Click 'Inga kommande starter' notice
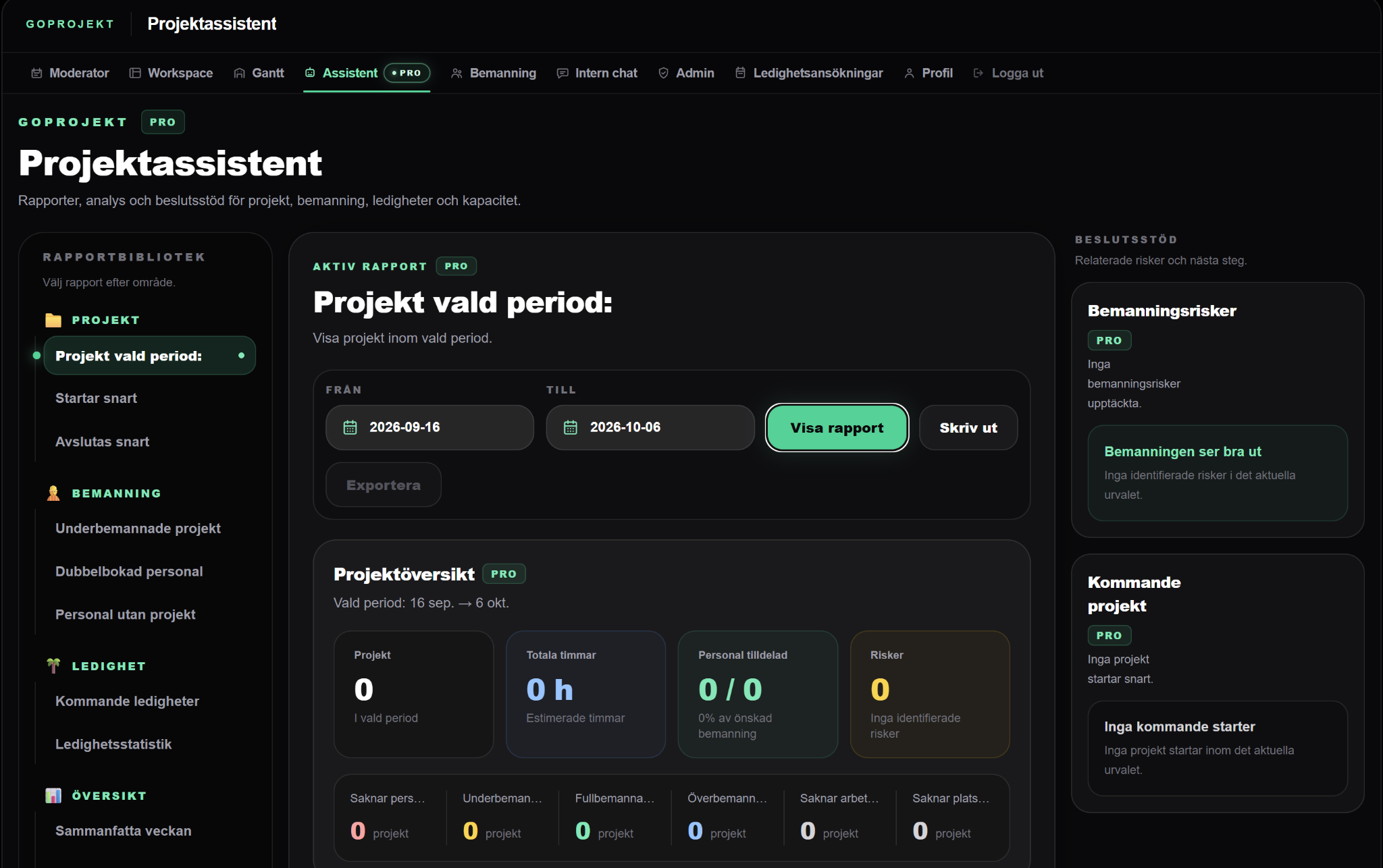This screenshot has height=868, width=1383. (1218, 748)
